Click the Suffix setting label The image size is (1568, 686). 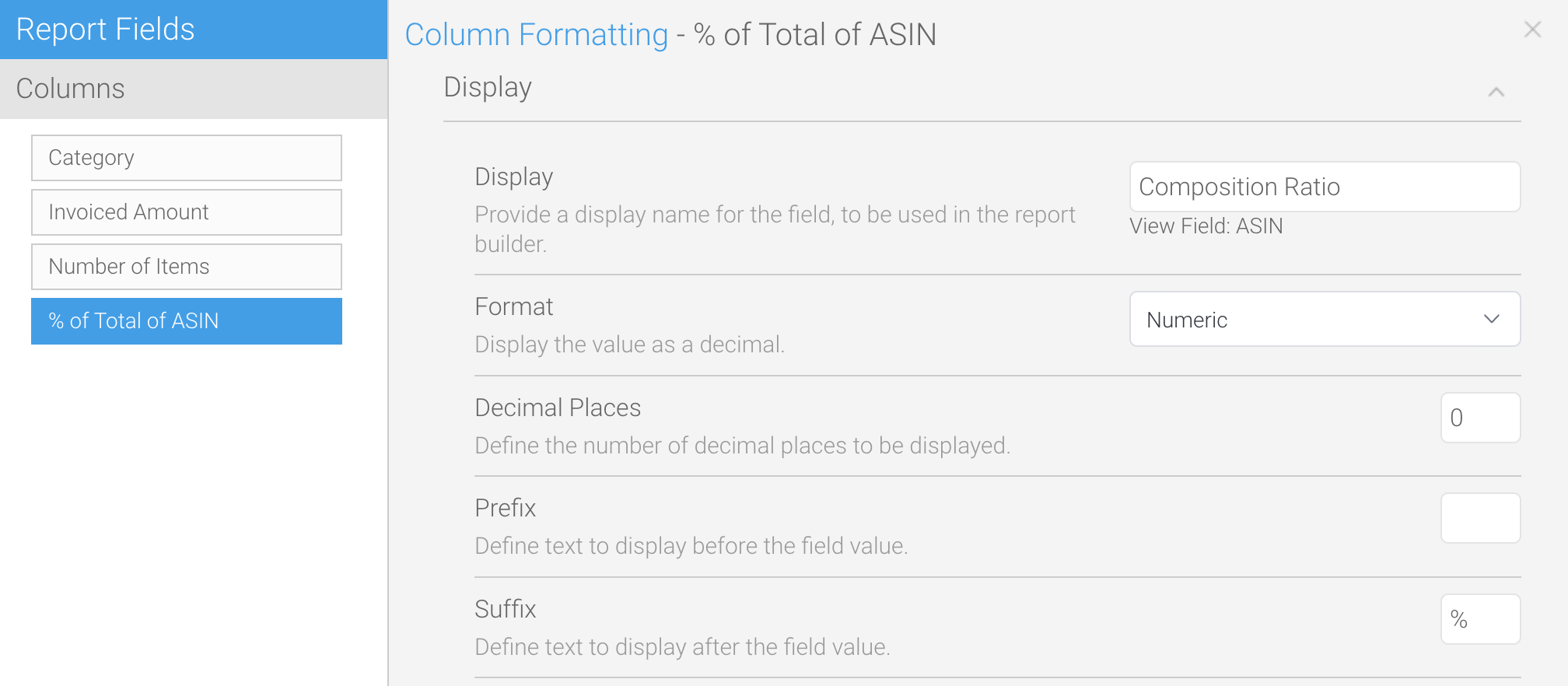(506, 609)
